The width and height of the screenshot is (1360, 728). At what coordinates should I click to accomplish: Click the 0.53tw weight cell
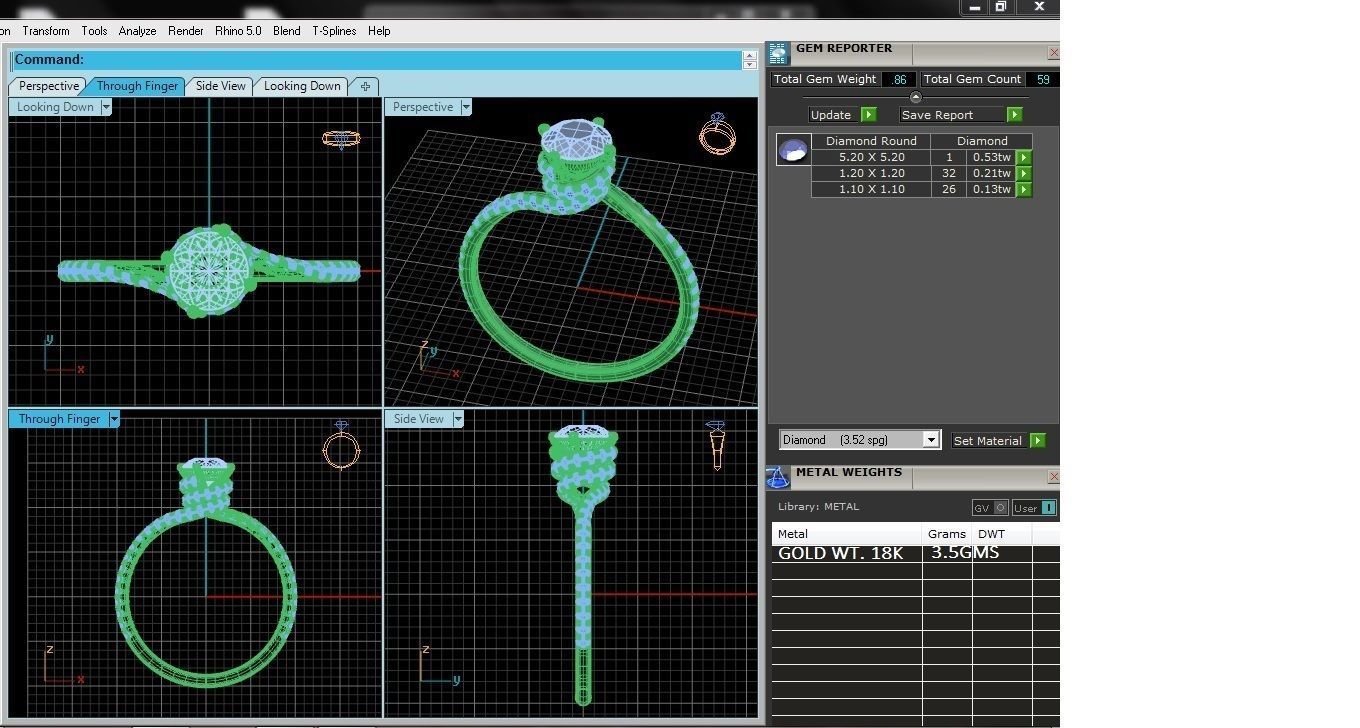(x=991, y=157)
